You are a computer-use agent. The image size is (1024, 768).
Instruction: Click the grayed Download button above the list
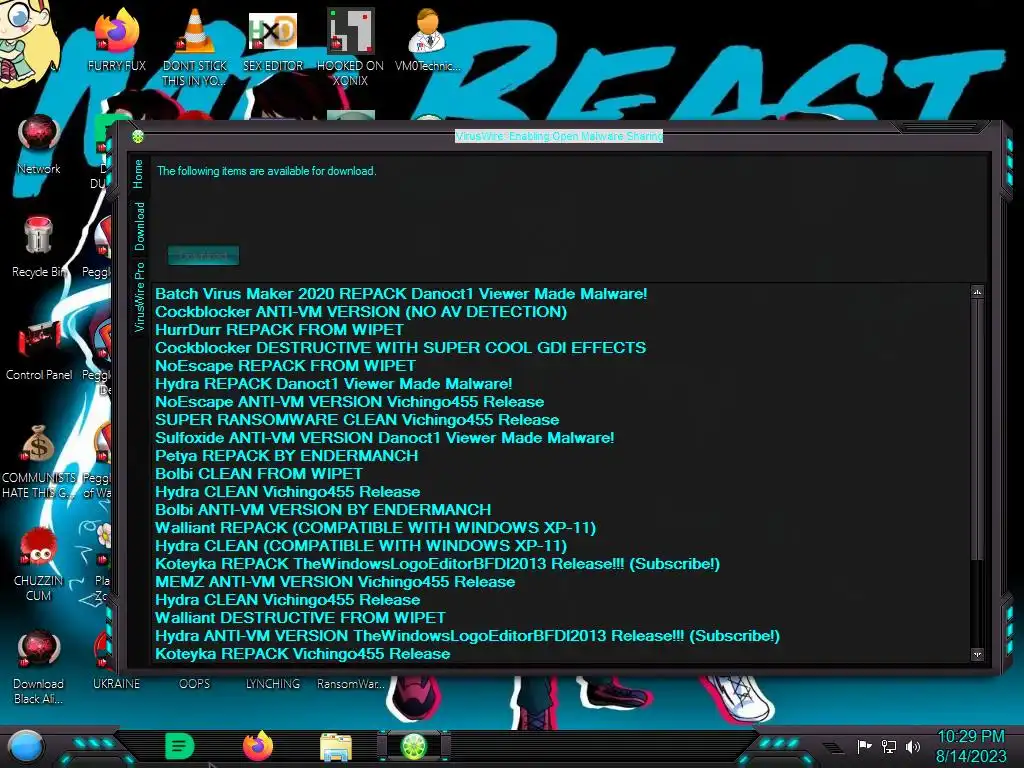(203, 255)
